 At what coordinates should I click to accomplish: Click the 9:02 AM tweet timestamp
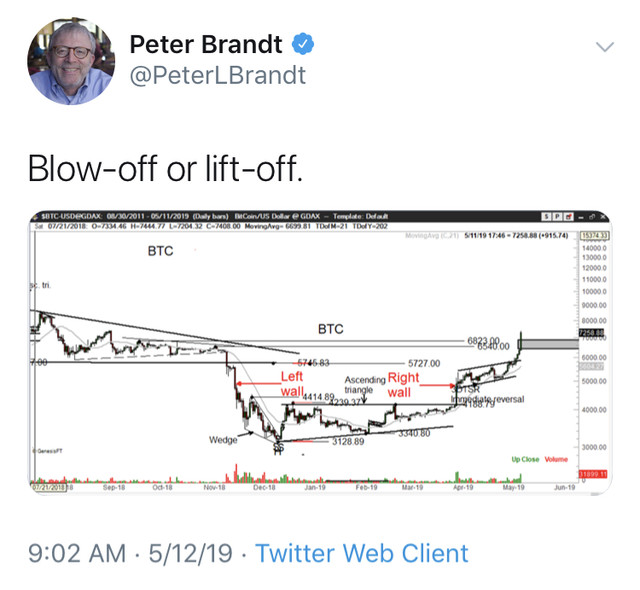click(x=77, y=553)
